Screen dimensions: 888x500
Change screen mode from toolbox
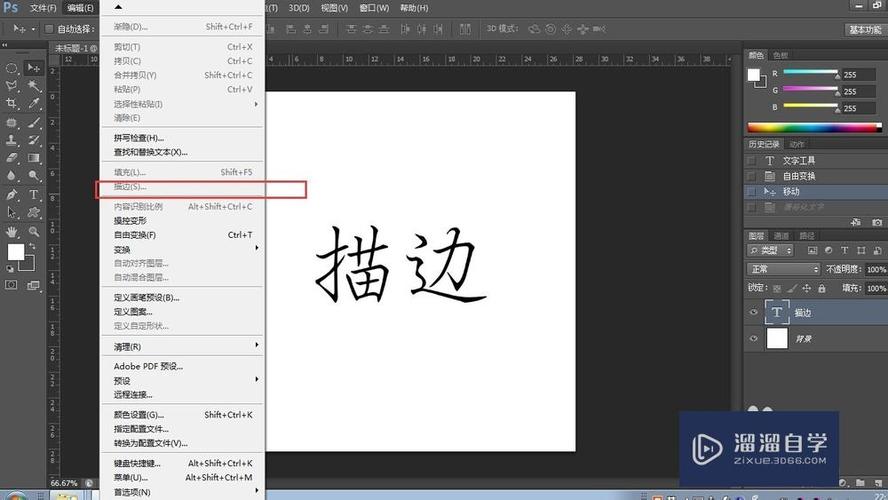(34, 285)
